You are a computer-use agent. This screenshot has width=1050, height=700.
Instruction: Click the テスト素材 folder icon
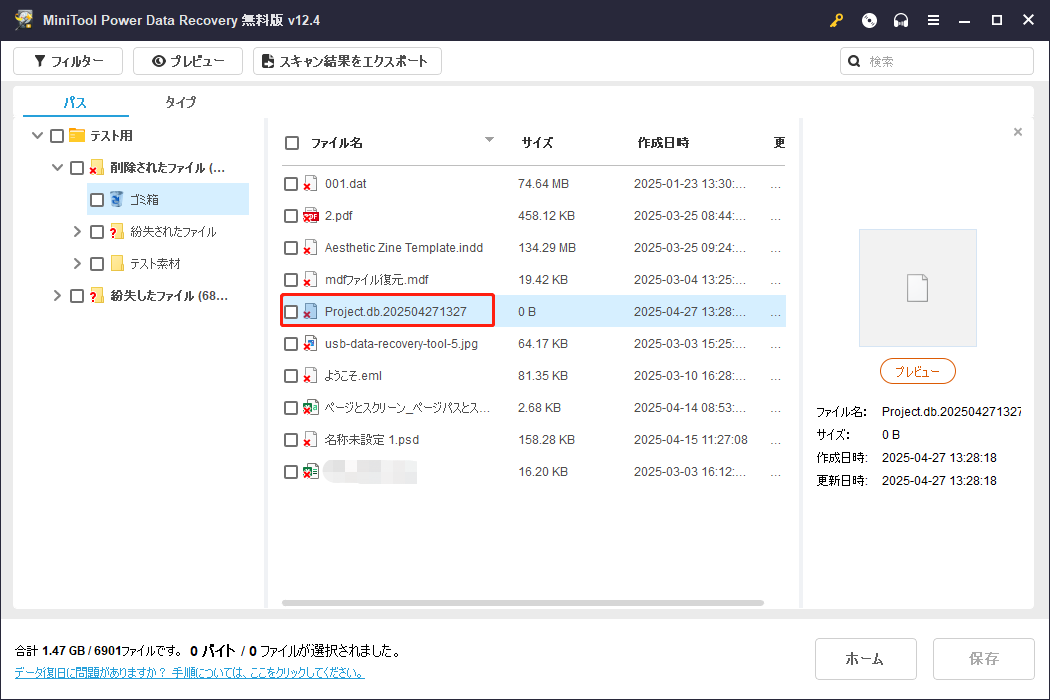coord(117,263)
